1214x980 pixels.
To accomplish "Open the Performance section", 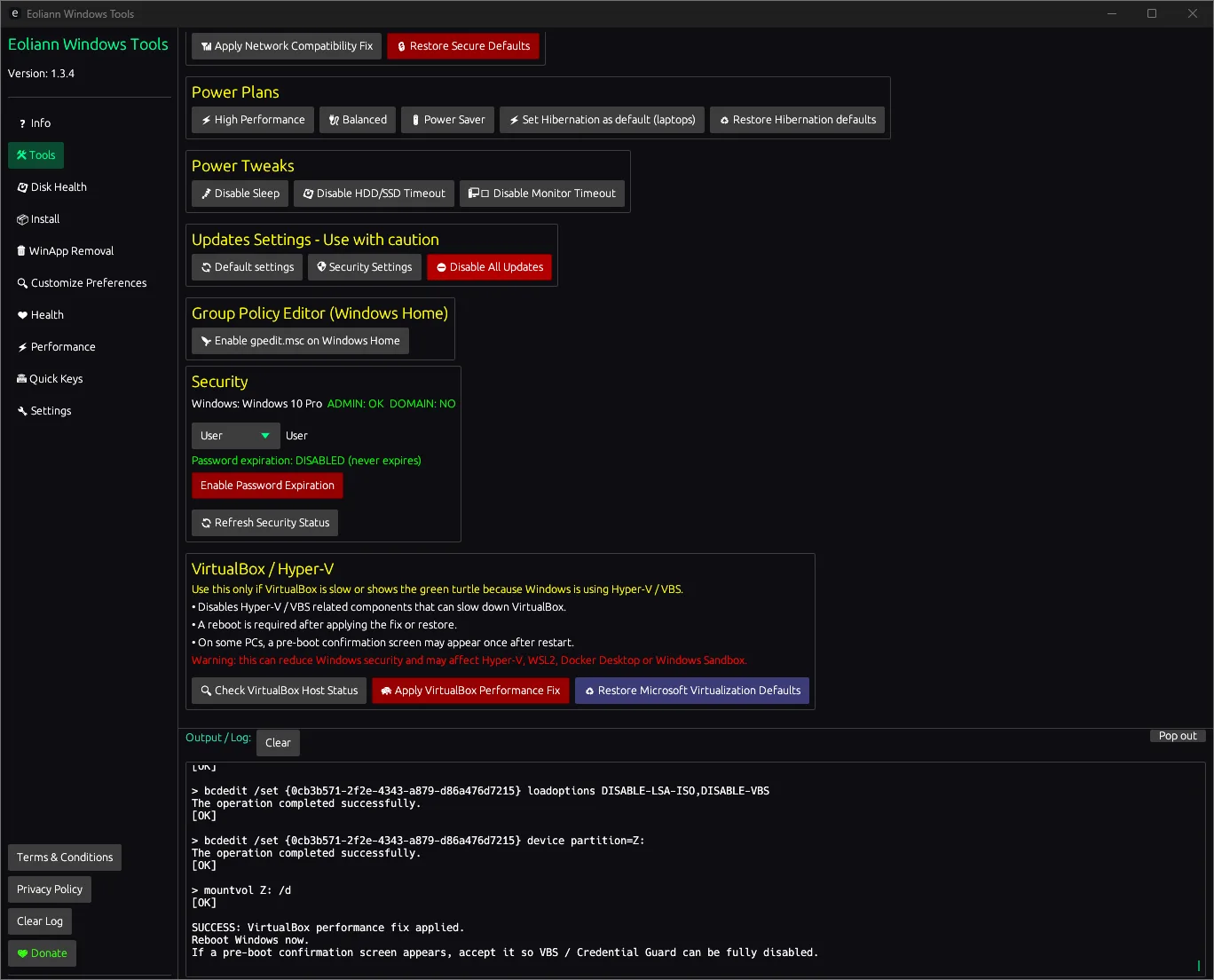I will coord(62,346).
